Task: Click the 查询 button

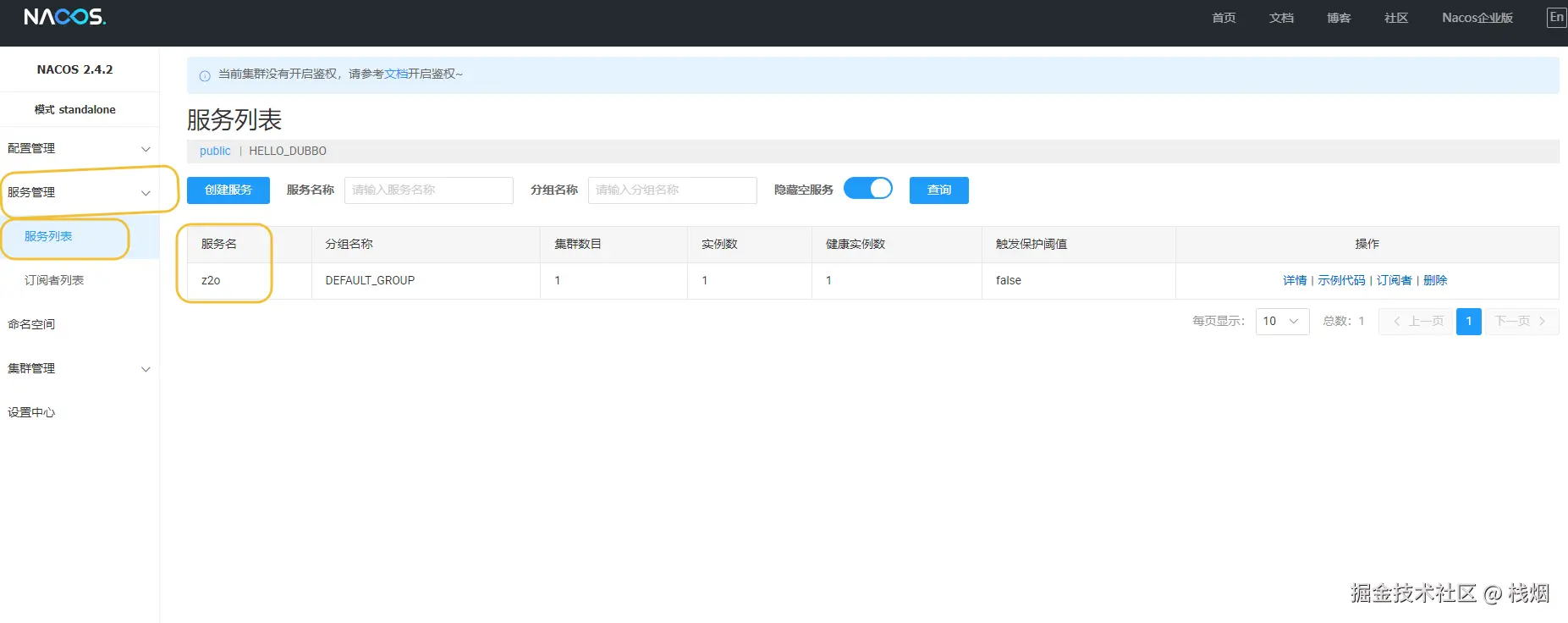Action: 939,190
